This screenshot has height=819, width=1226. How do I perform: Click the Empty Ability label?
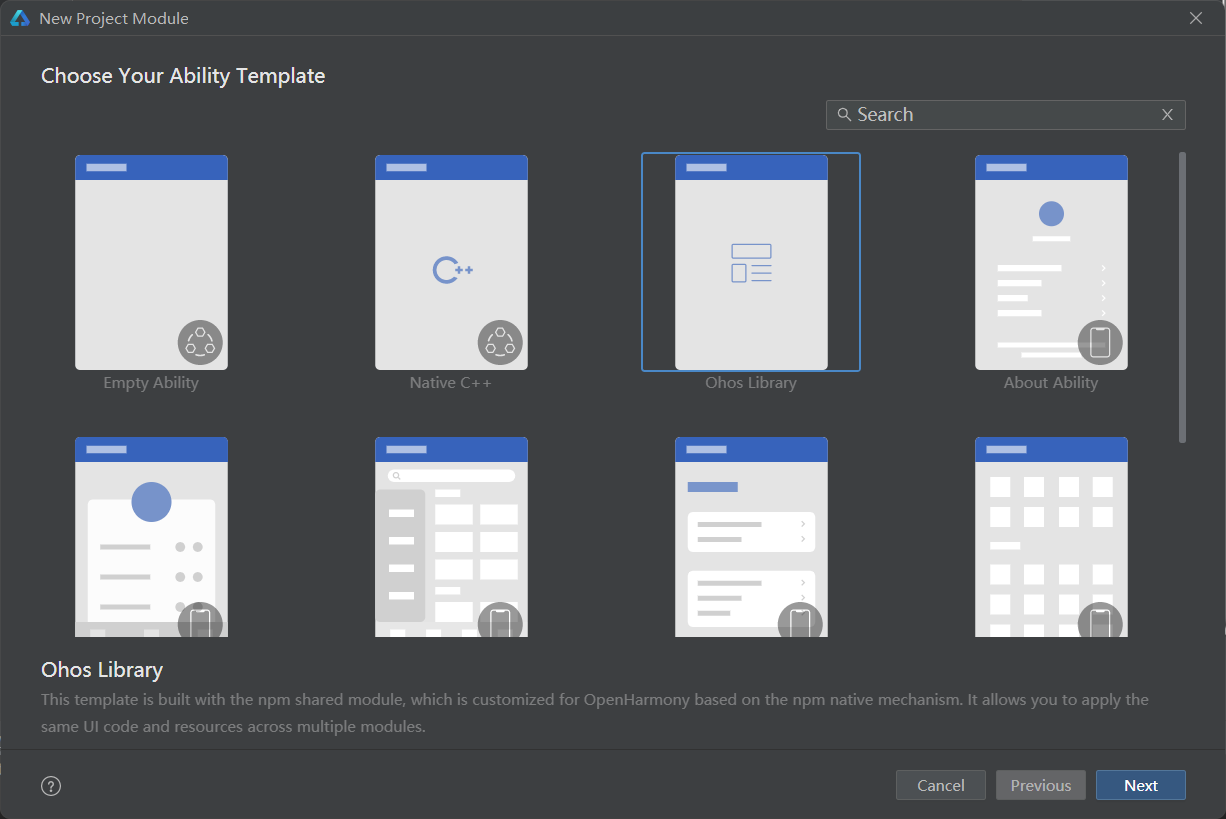[x=151, y=383]
